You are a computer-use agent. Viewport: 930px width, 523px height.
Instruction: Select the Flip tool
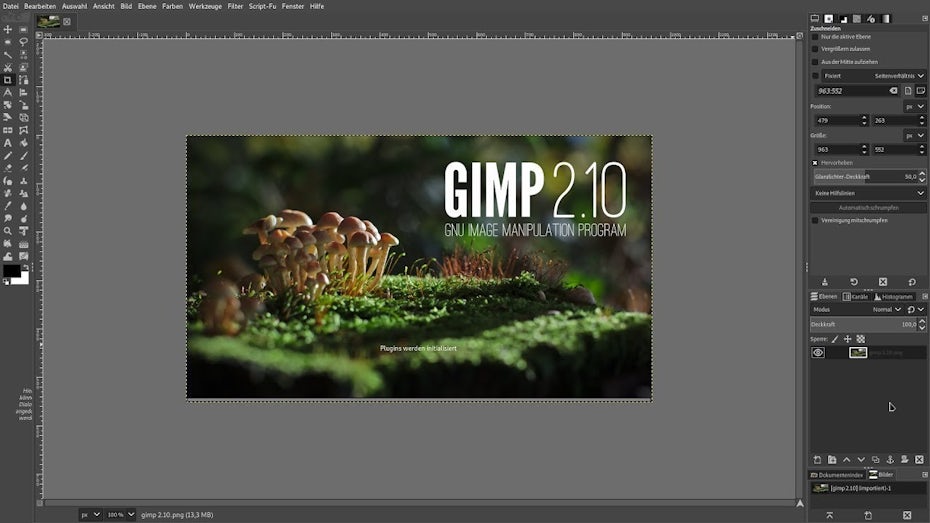coord(8,130)
